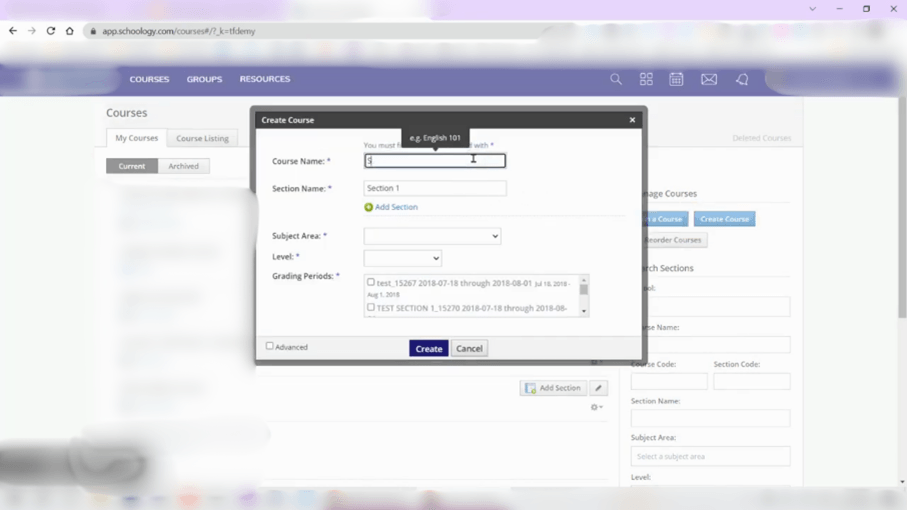Click the Section Name field showing Section 1
Image resolution: width=907 pixels, height=510 pixels.
coord(435,188)
